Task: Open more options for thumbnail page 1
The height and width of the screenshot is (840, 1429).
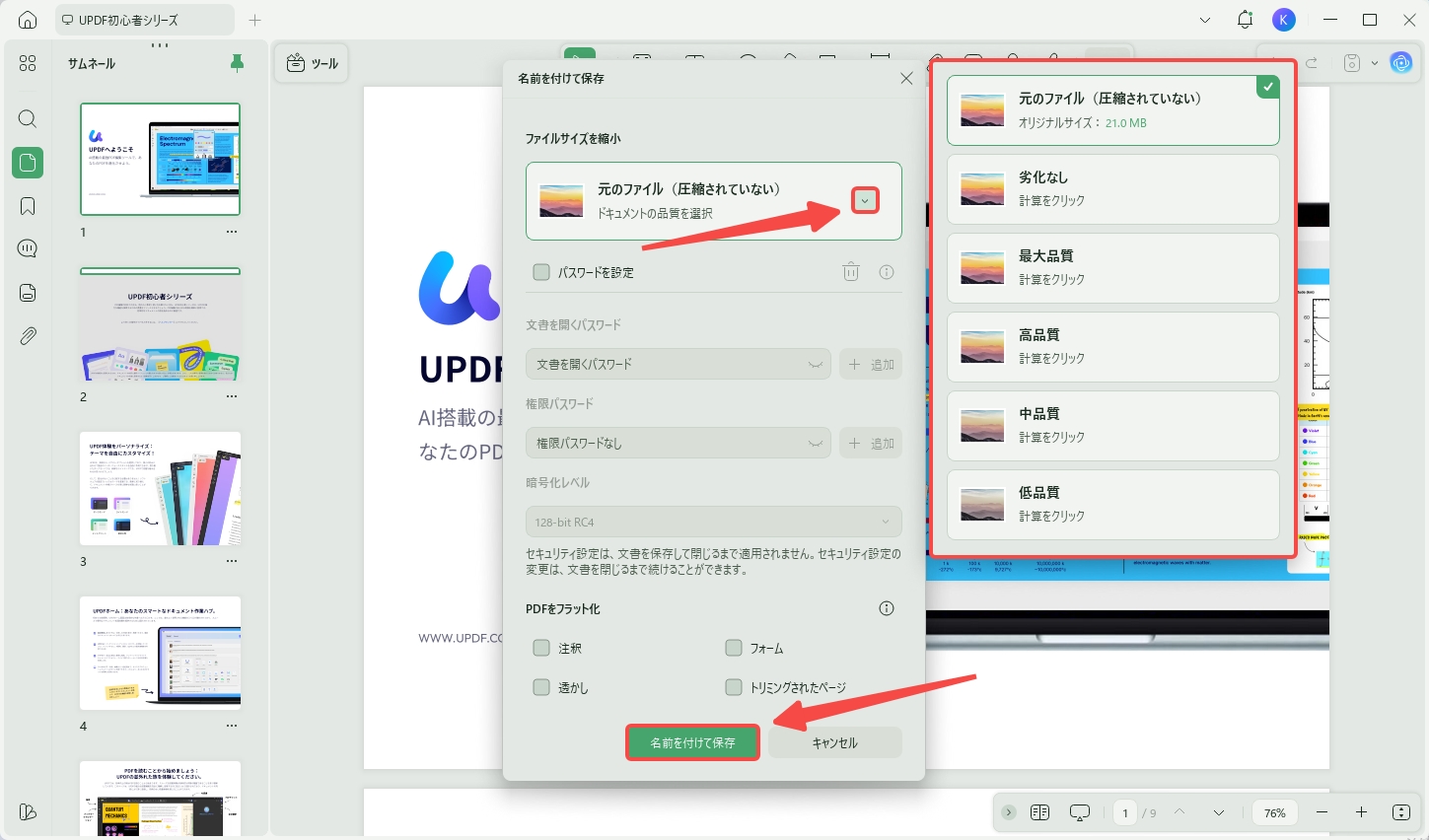Action: click(x=232, y=233)
